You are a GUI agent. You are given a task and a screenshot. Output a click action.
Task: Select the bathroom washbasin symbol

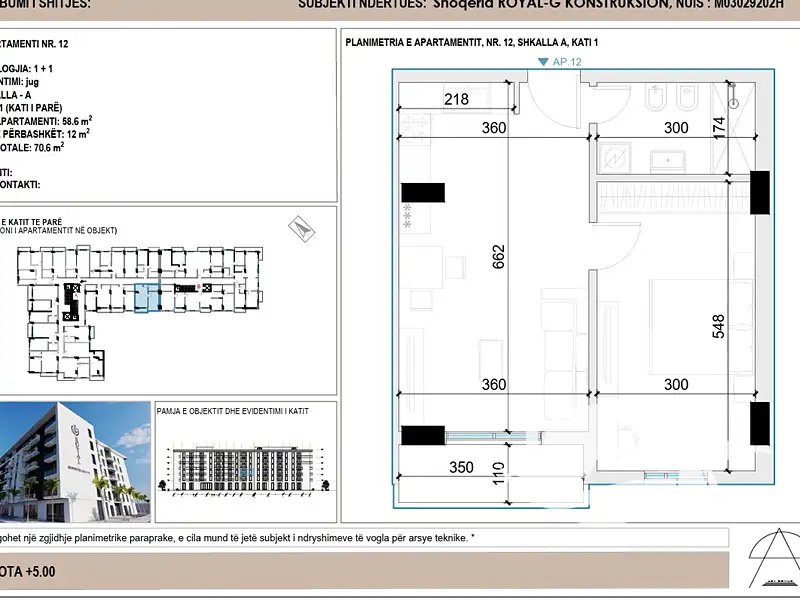[668, 161]
